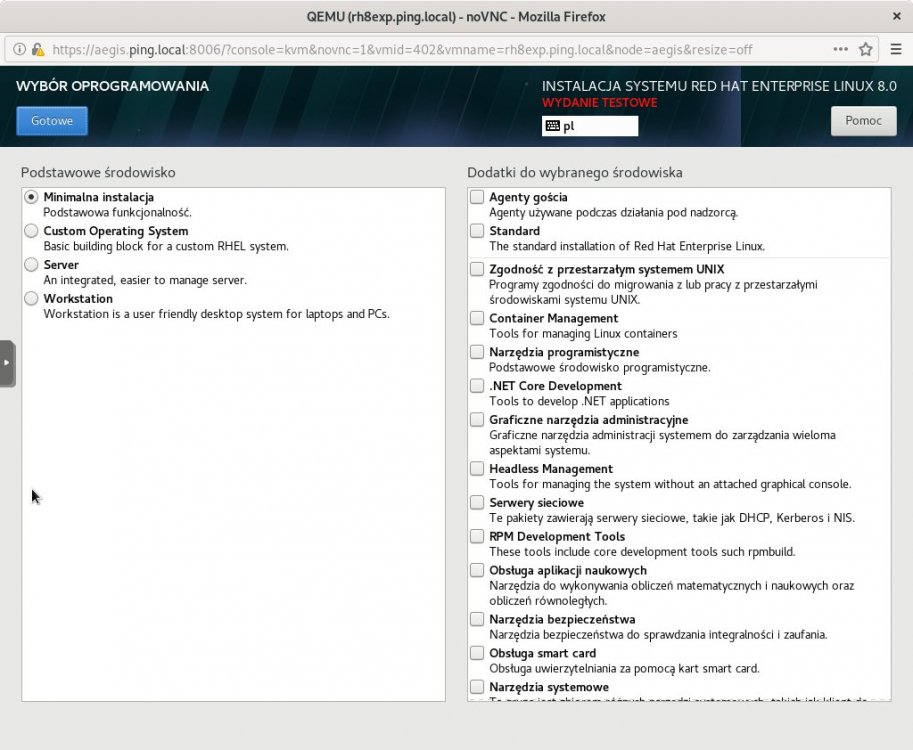Toggle the Narzędzia systemowe checkbox
913x750 pixels.
[477, 686]
